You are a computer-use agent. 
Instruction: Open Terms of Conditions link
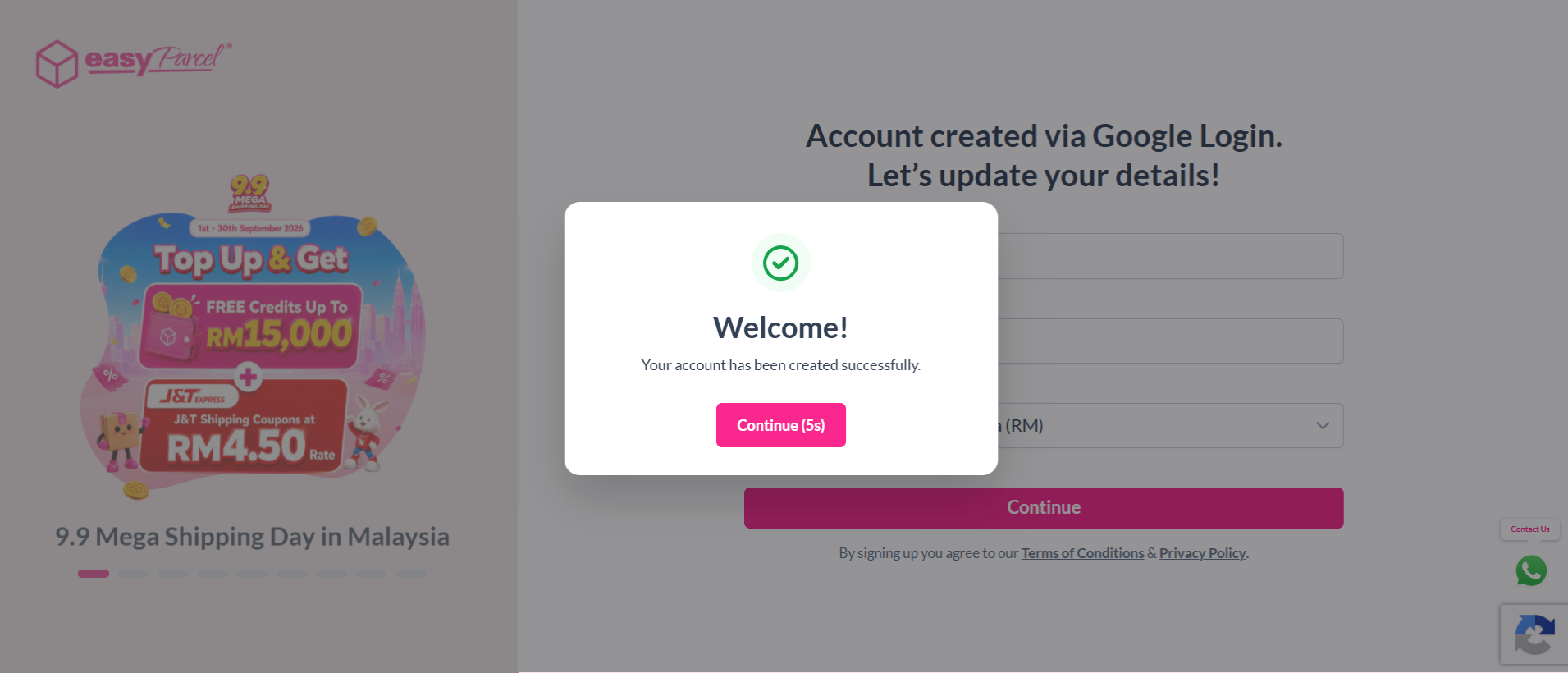click(1082, 553)
